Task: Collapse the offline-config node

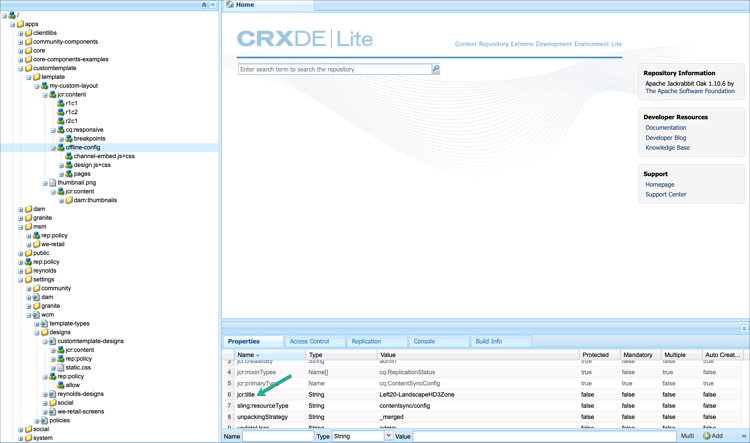Action: pyautogui.click(x=53, y=148)
